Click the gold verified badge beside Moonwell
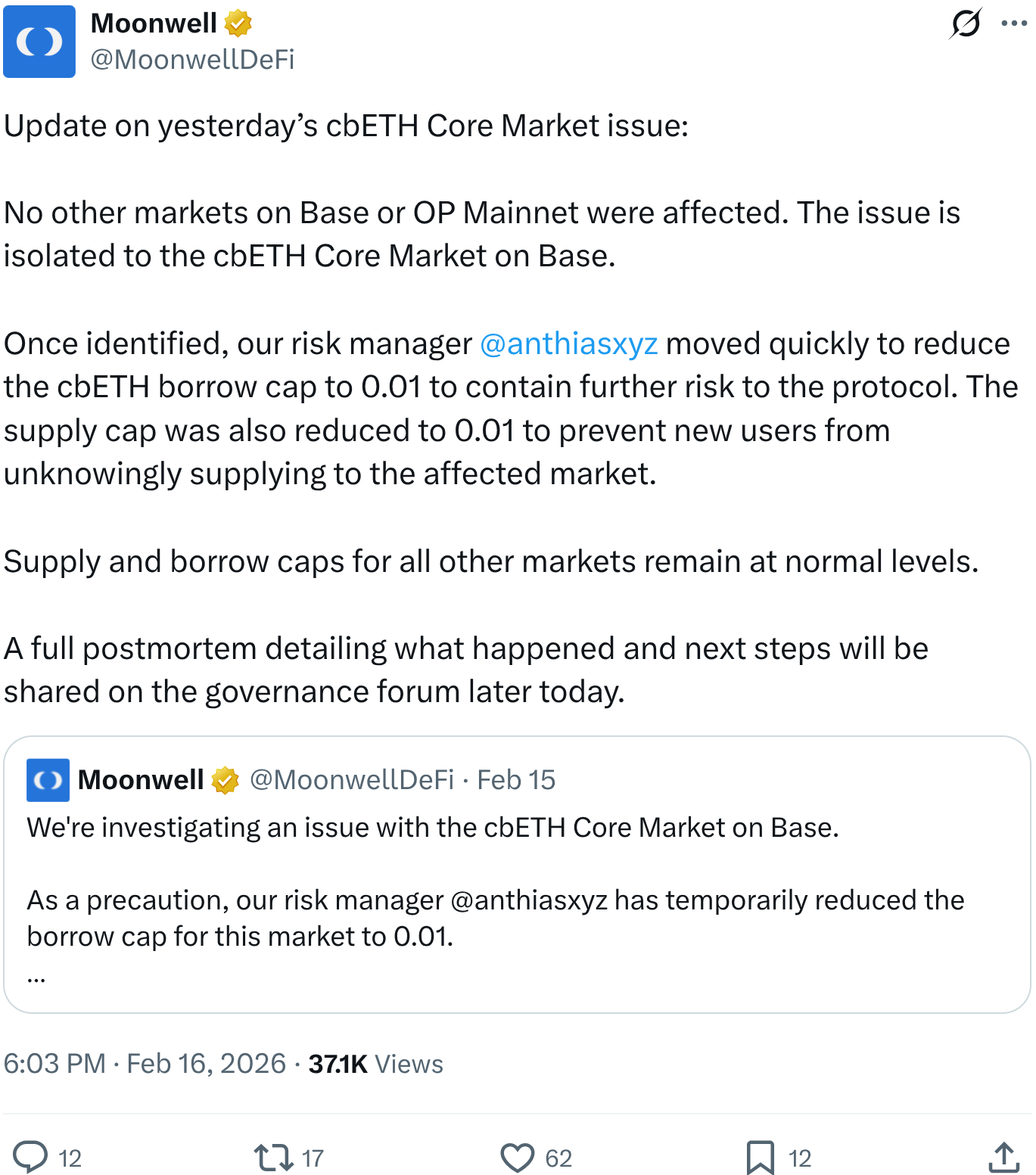This screenshot has width=1036, height=1175. (238, 23)
